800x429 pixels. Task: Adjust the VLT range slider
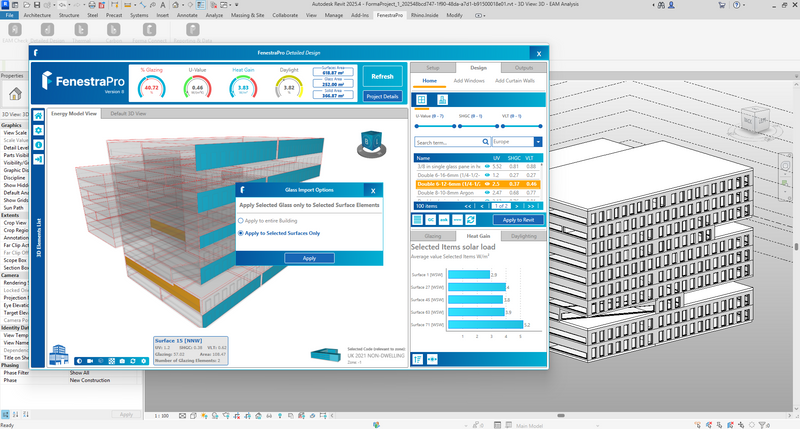pyautogui.click(x=521, y=126)
